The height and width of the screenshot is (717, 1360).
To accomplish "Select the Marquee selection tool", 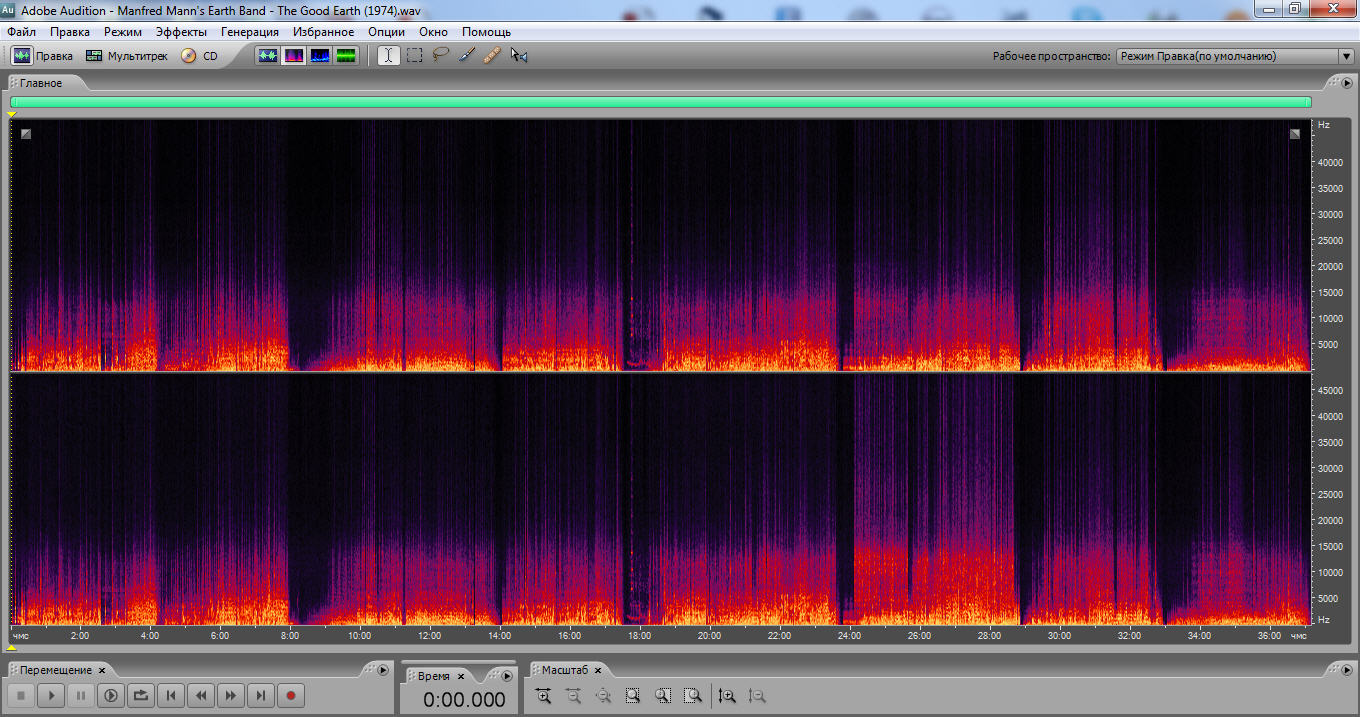I will tap(415, 56).
